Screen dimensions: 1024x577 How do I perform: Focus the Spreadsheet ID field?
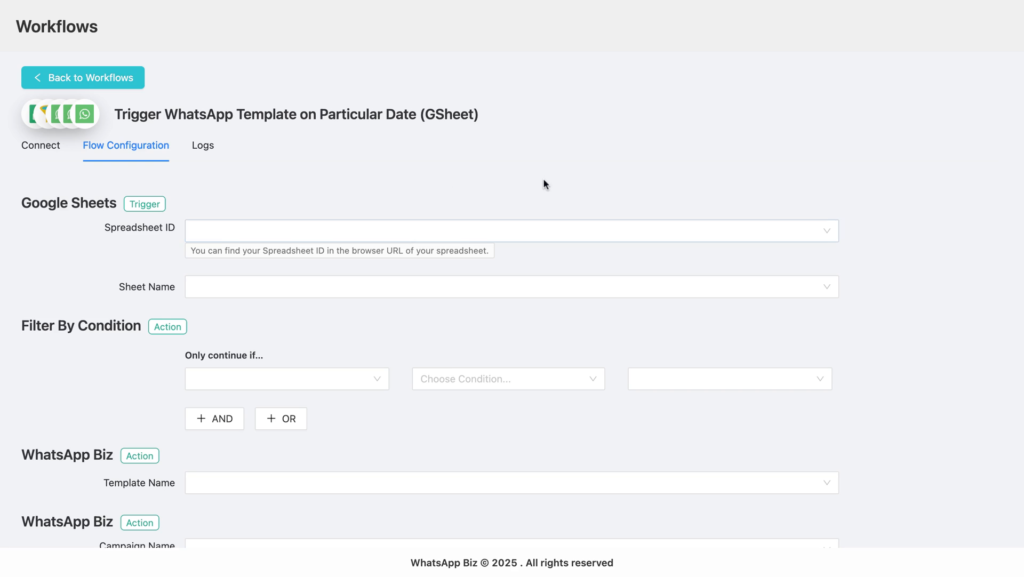pos(511,231)
